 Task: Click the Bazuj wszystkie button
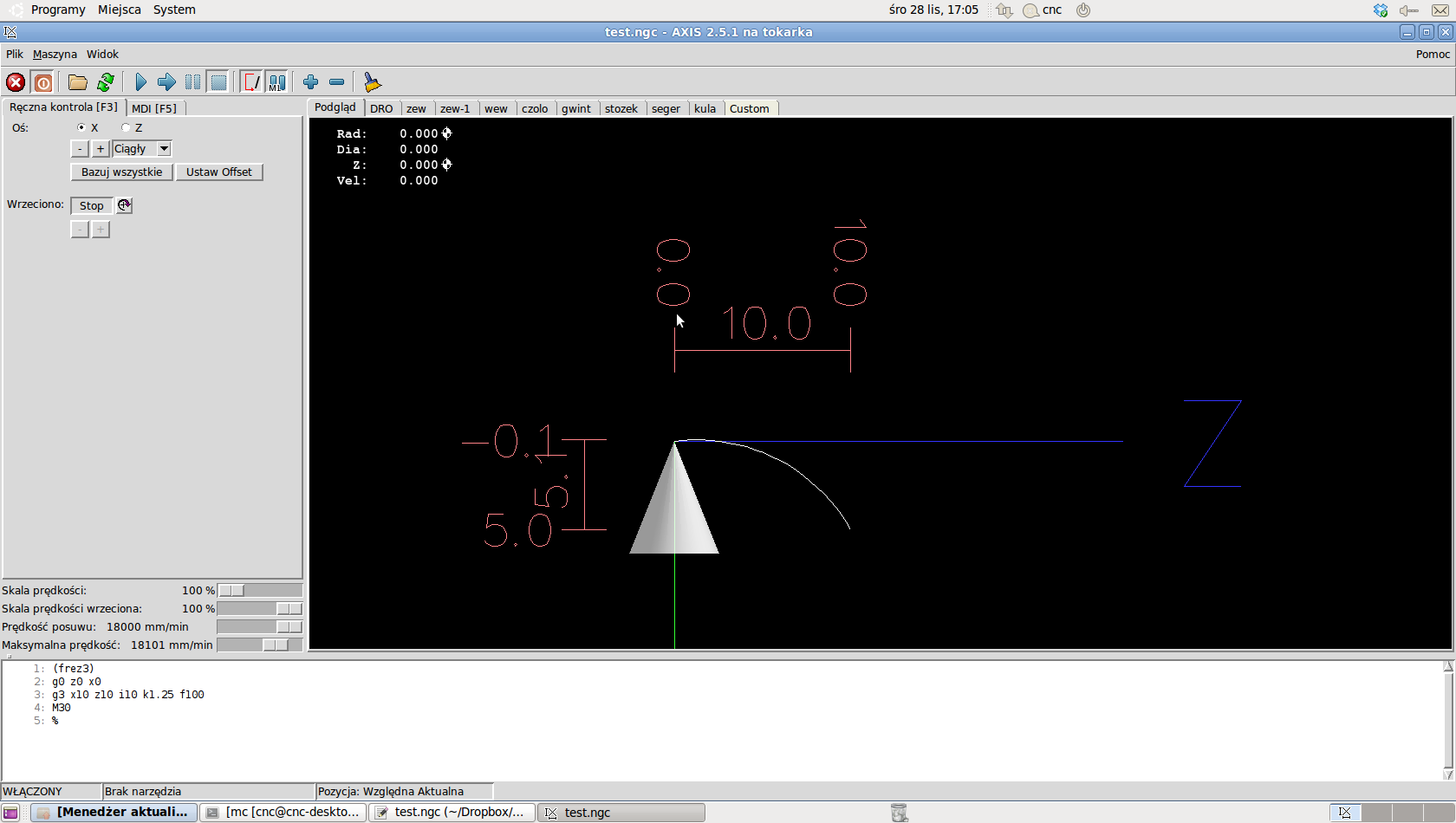pyautogui.click(x=122, y=172)
